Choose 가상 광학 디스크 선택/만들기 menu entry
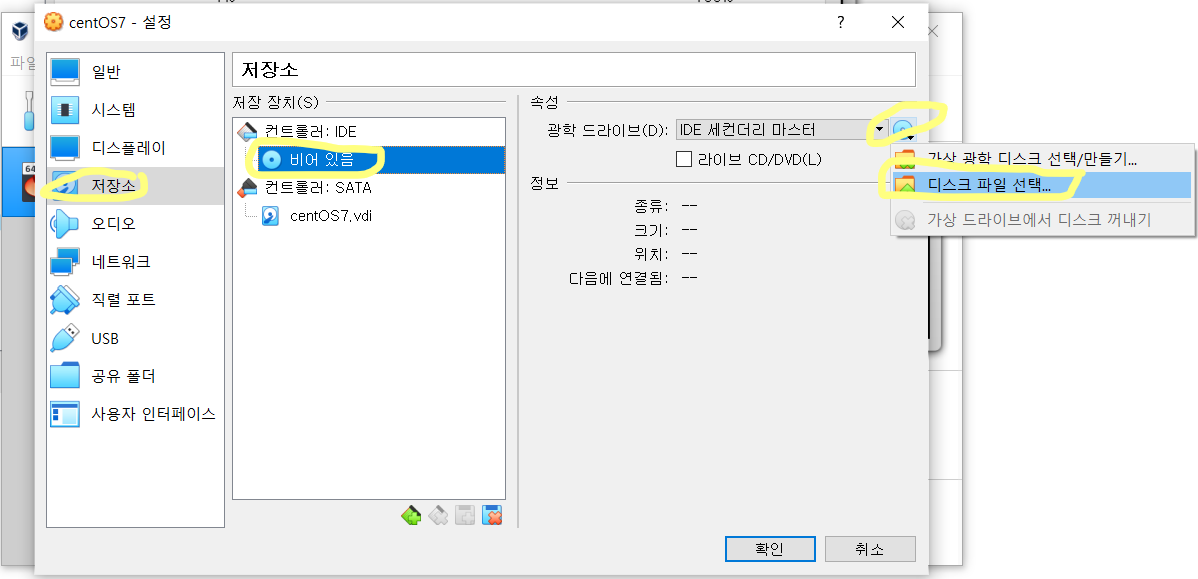The image size is (1198, 579). pos(1042,159)
